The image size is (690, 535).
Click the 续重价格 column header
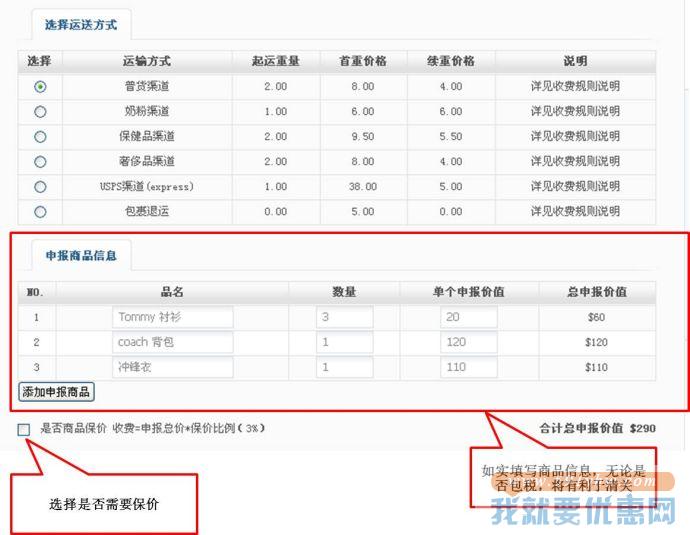pos(451,61)
